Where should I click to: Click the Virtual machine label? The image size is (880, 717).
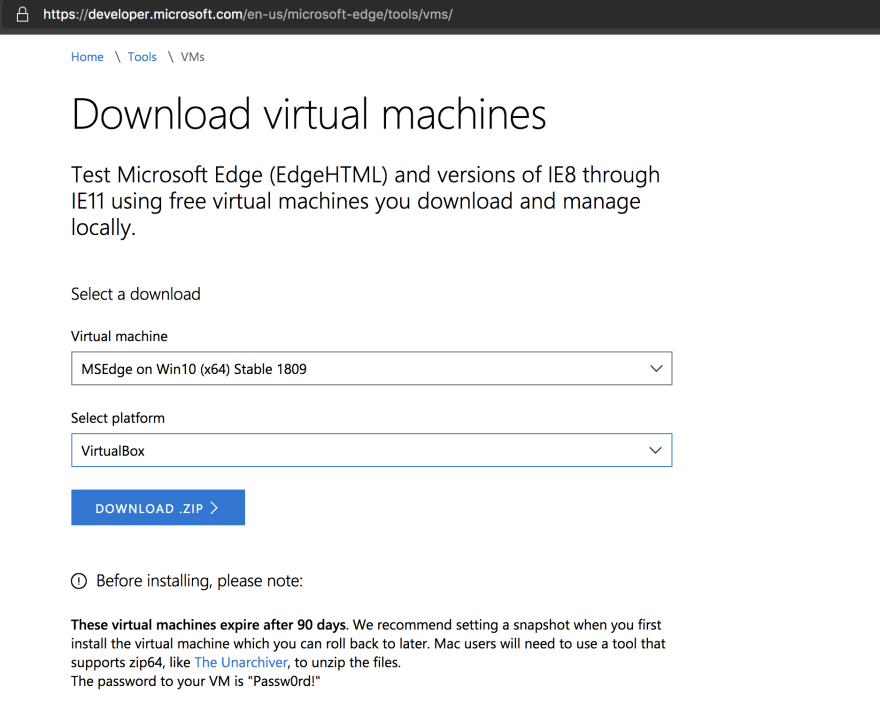pos(119,336)
